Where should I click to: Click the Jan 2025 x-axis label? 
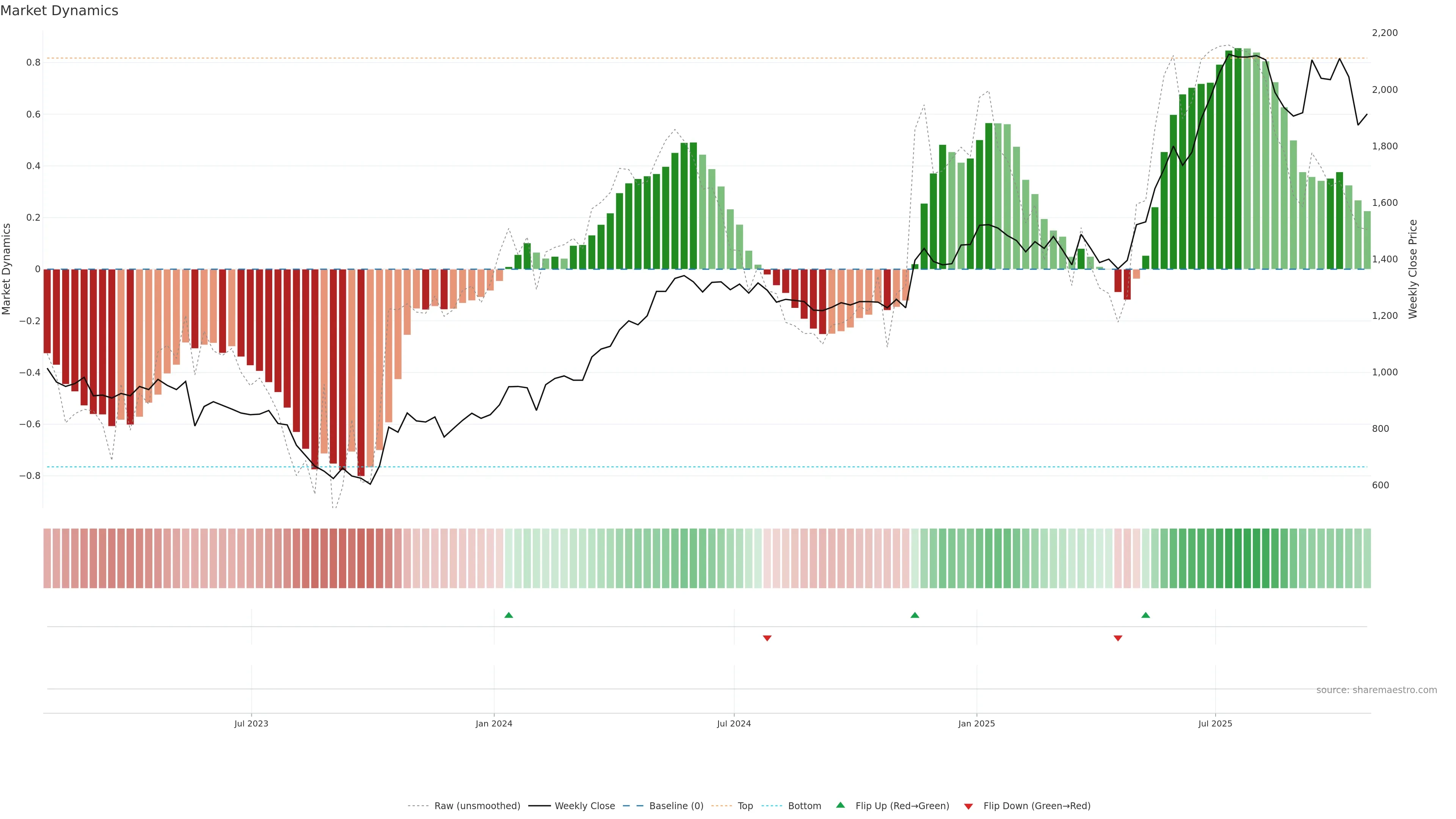976,723
